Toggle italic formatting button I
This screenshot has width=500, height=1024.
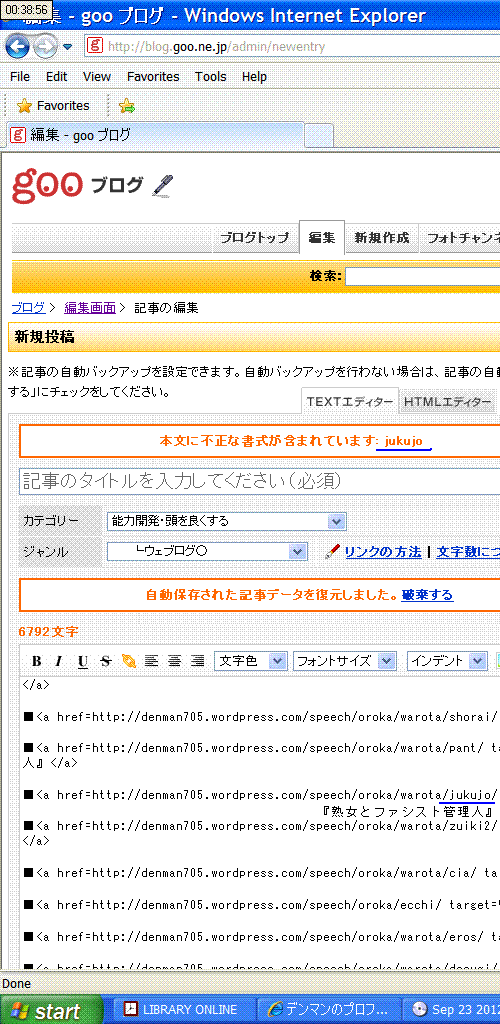[59, 662]
